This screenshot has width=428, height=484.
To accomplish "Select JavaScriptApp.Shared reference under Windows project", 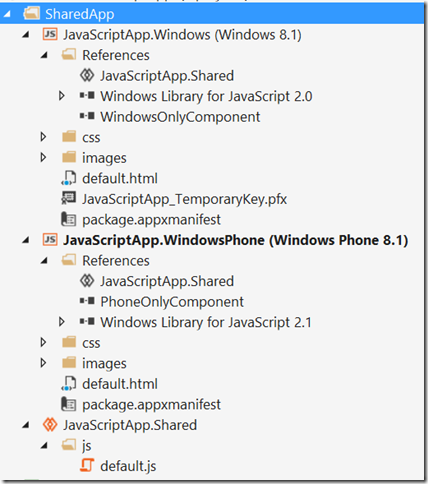I will [167, 76].
